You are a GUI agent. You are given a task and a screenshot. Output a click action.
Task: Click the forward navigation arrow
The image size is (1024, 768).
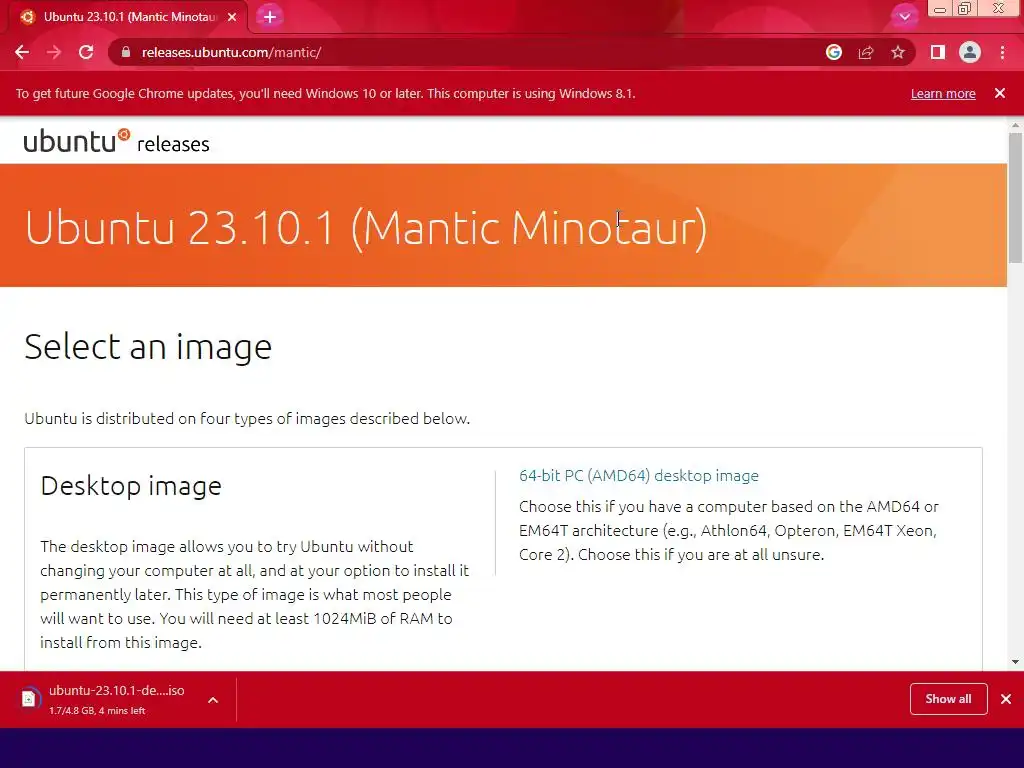click(54, 52)
